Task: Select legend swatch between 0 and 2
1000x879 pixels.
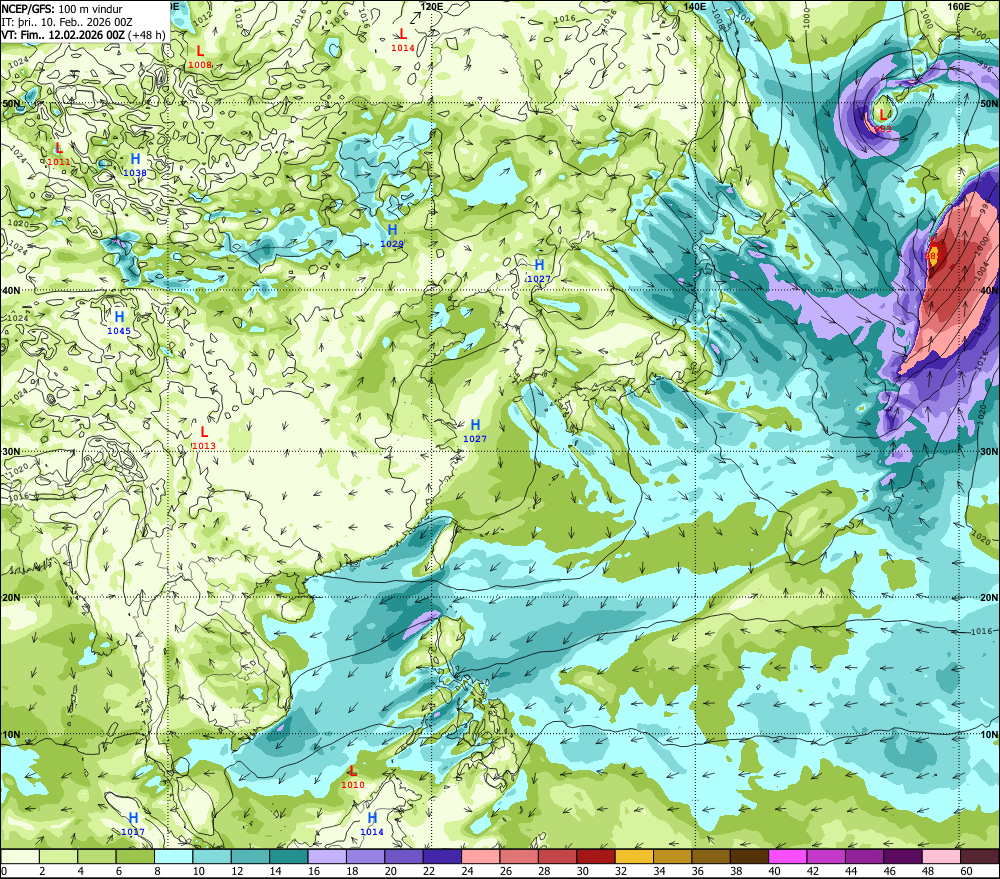Action: point(20,856)
